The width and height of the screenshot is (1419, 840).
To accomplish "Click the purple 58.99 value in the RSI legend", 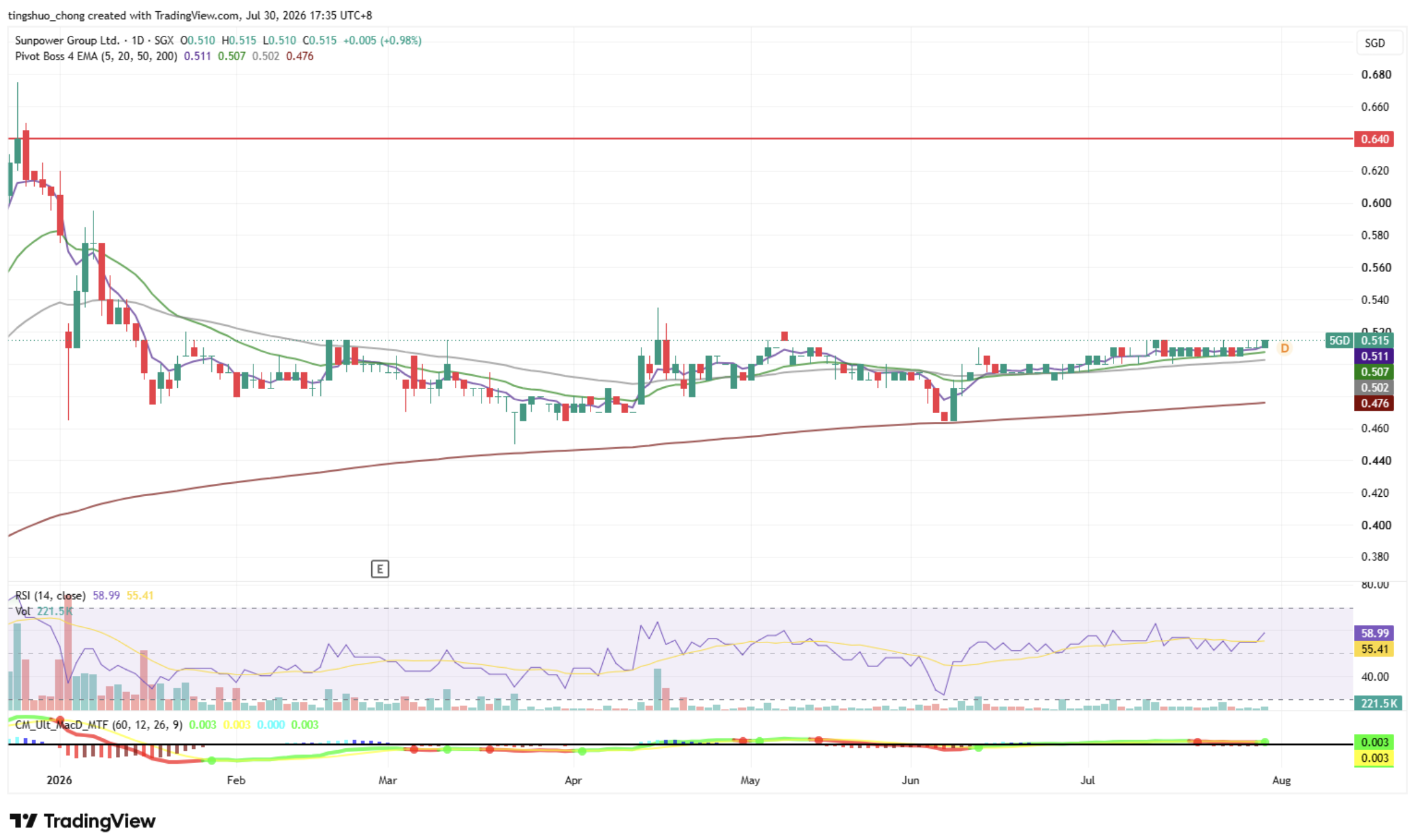I will click(106, 595).
